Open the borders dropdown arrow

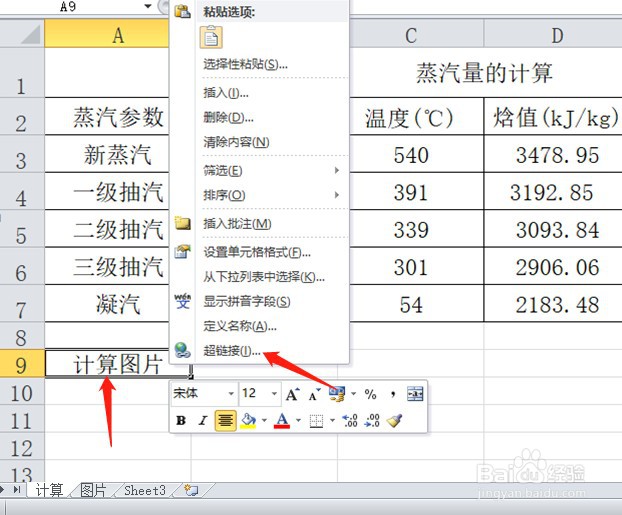tap(332, 421)
